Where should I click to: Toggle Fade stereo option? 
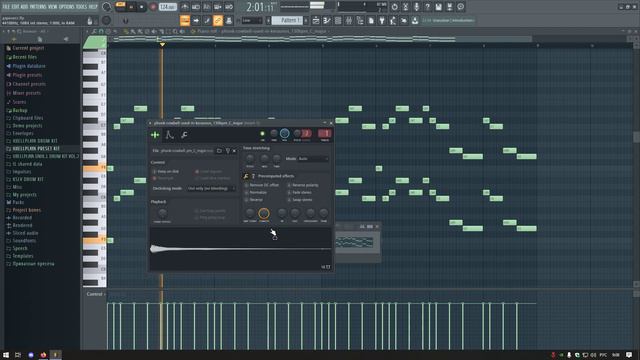click(x=300, y=193)
